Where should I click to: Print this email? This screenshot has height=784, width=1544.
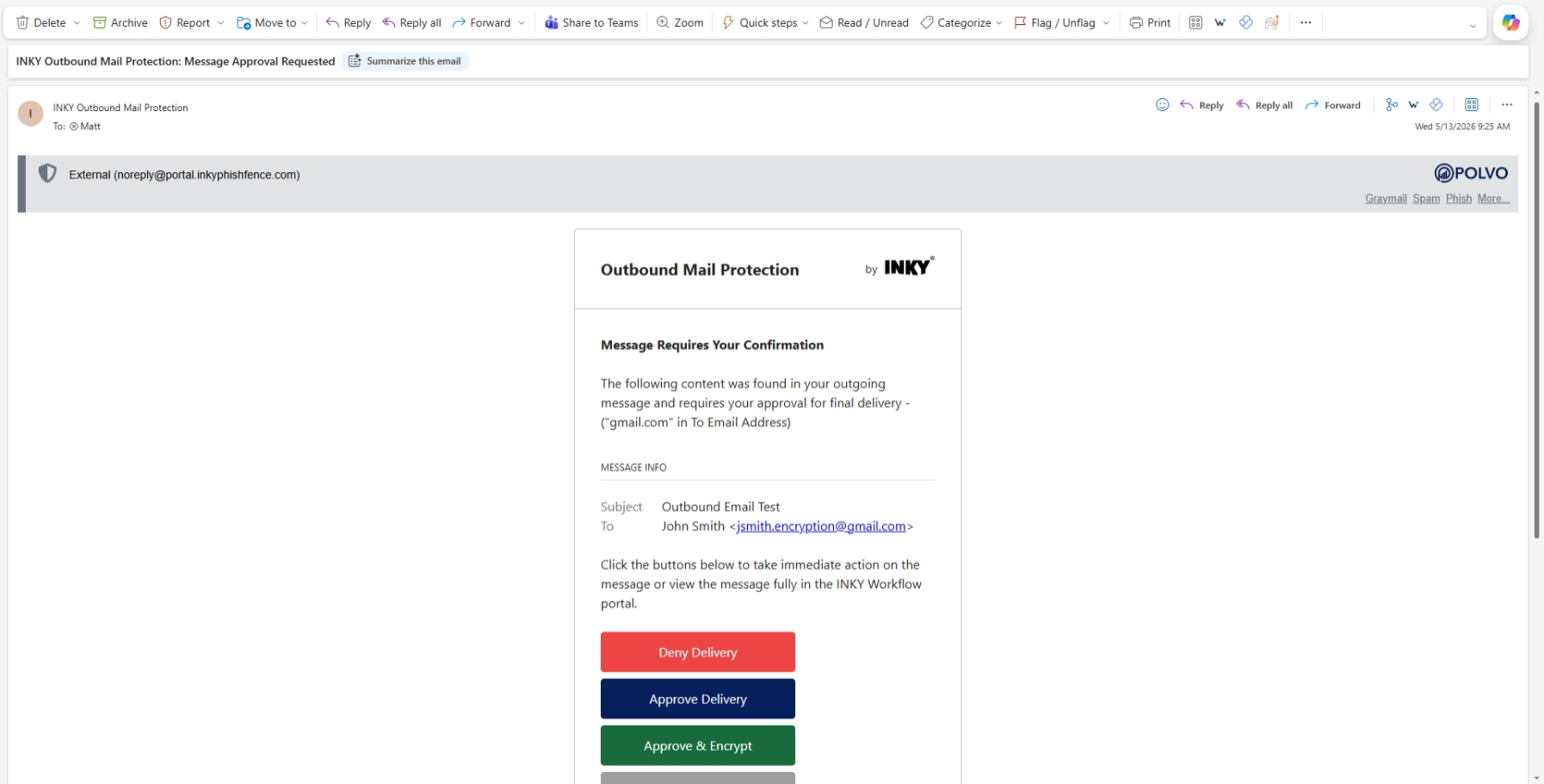[x=1150, y=22]
